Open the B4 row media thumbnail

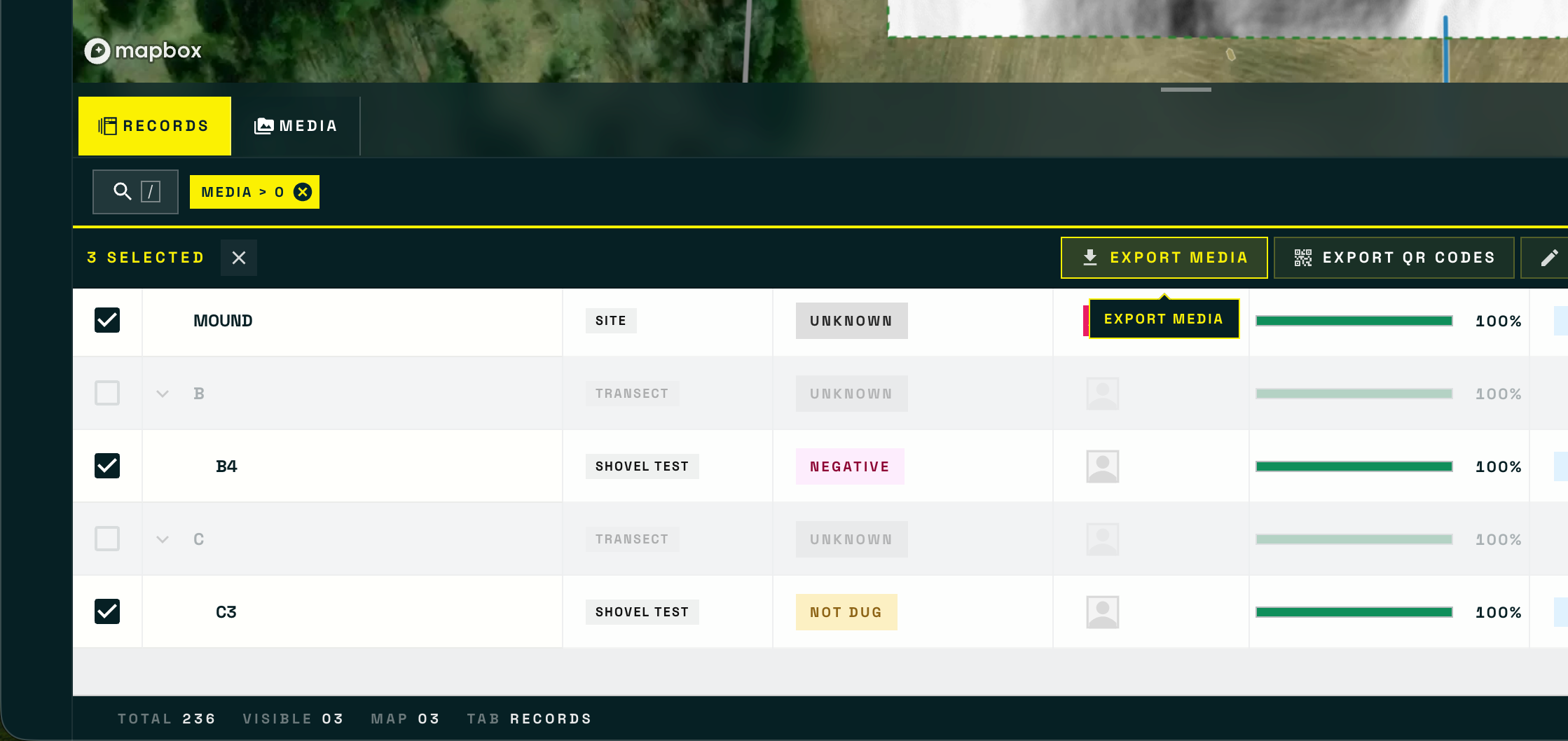[1102, 466]
